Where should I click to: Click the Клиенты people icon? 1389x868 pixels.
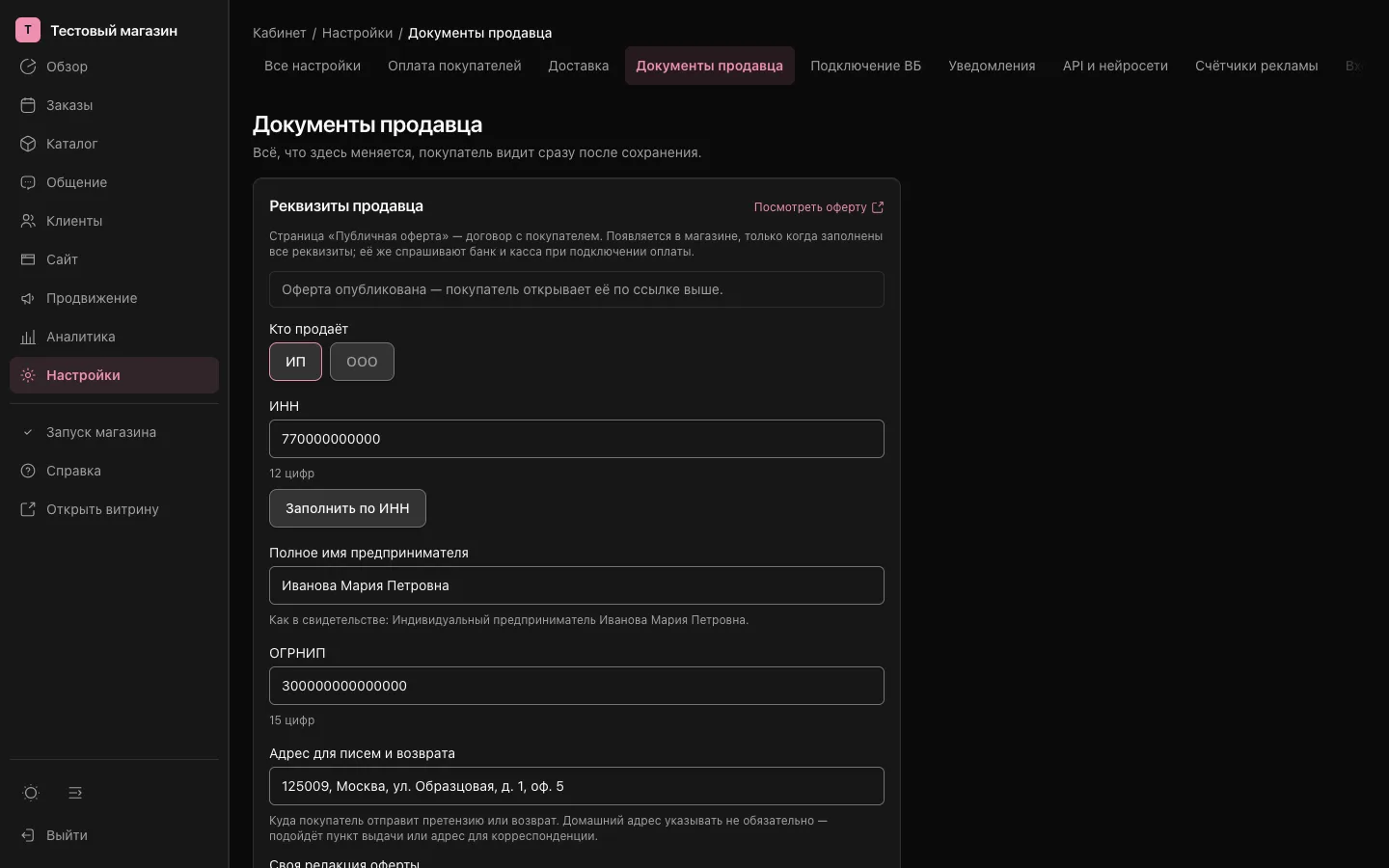tap(28, 221)
